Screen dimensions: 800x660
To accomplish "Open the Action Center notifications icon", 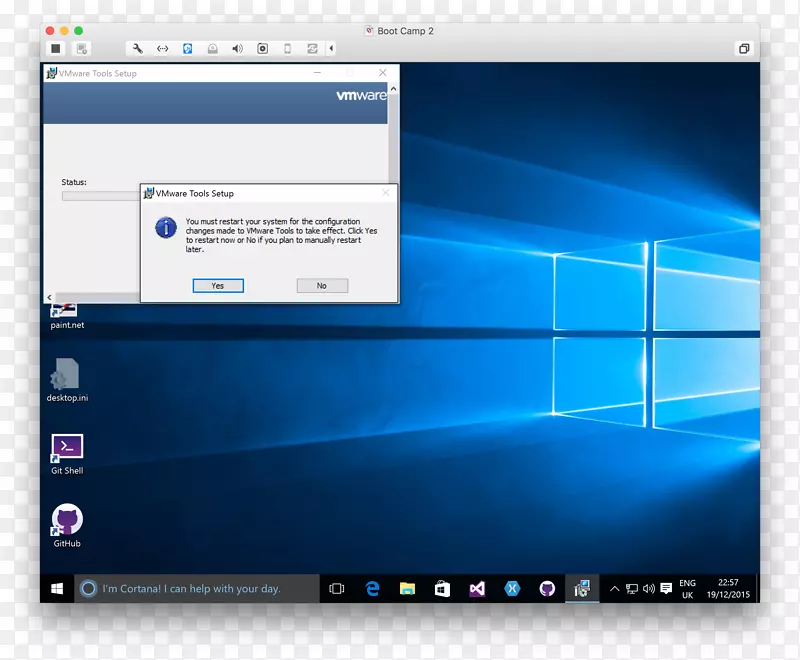I will pyautogui.click(x=665, y=588).
